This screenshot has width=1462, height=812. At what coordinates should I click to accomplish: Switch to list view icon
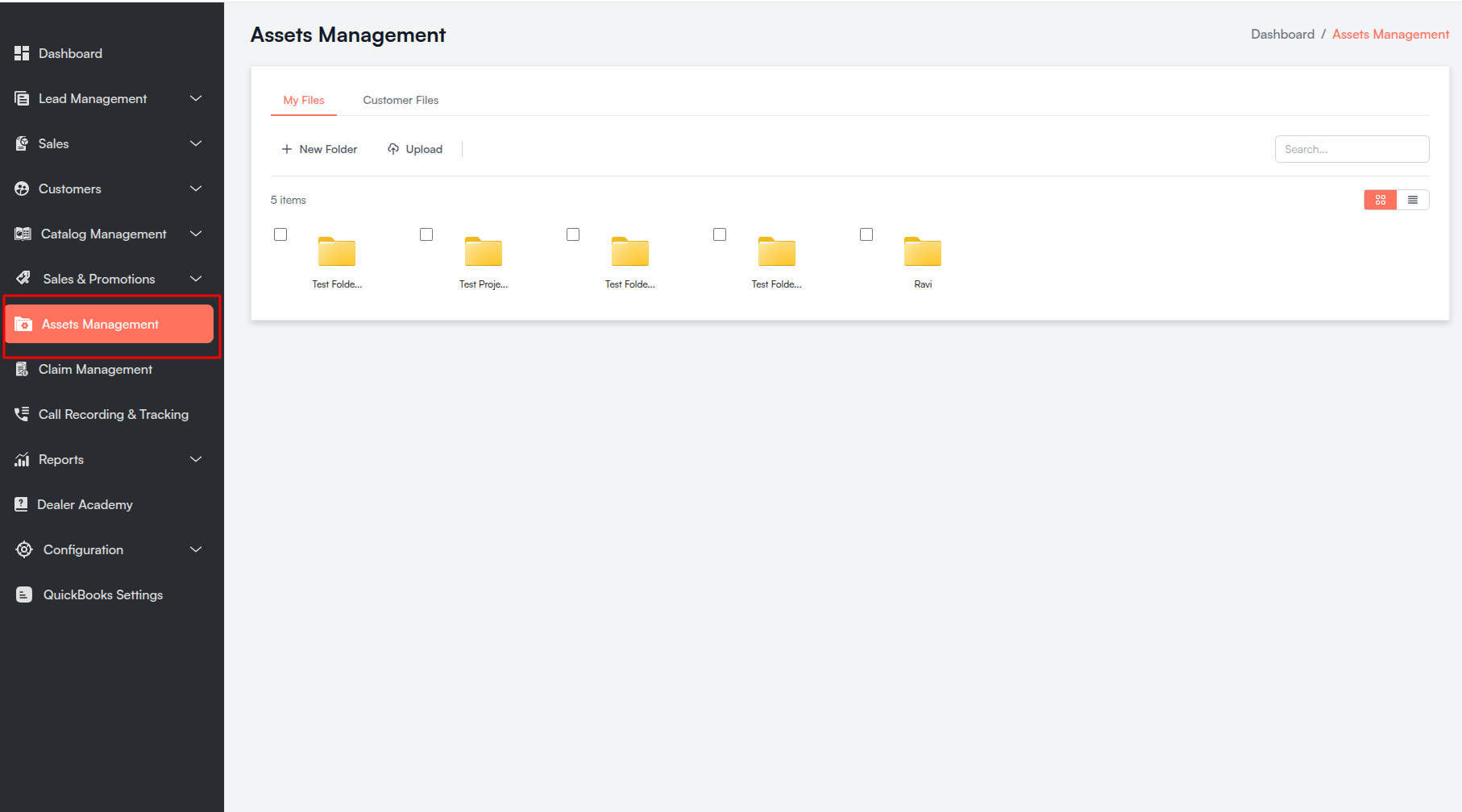1413,200
